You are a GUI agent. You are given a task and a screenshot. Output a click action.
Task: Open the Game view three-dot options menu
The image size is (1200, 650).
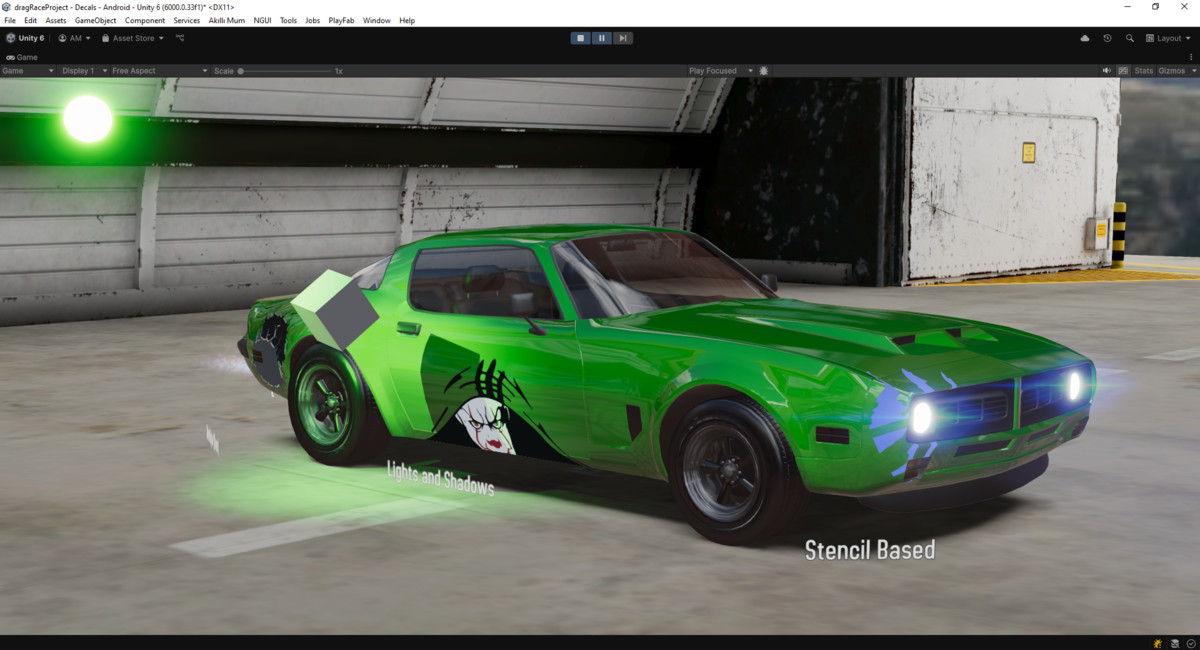coord(1191,57)
